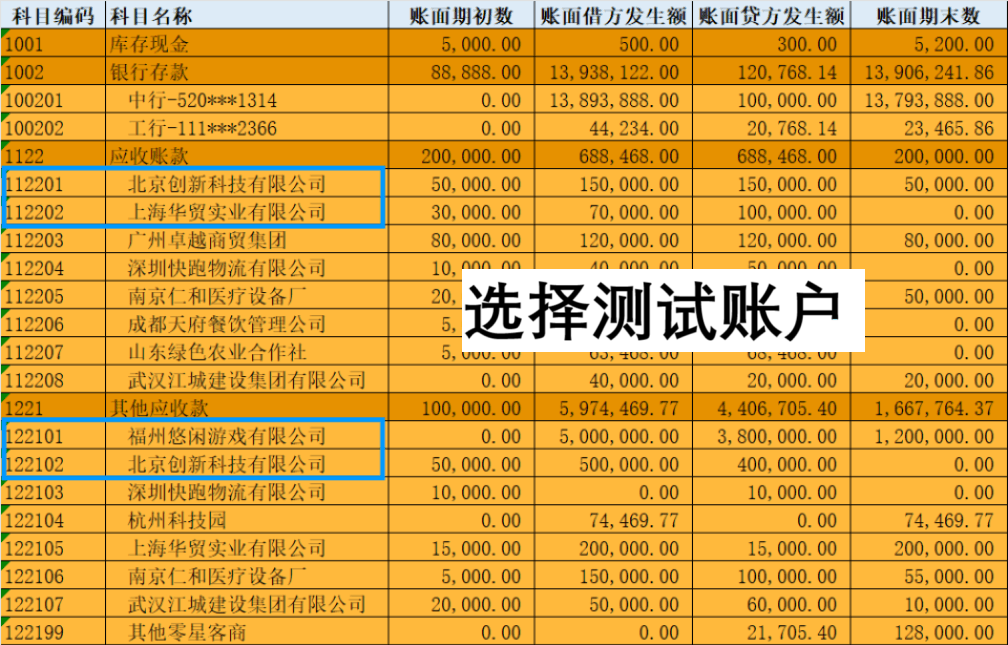Click the 广州卓越商贸集团 name cell
Screen dimensions: 1008x645
pyautogui.click(x=248, y=240)
